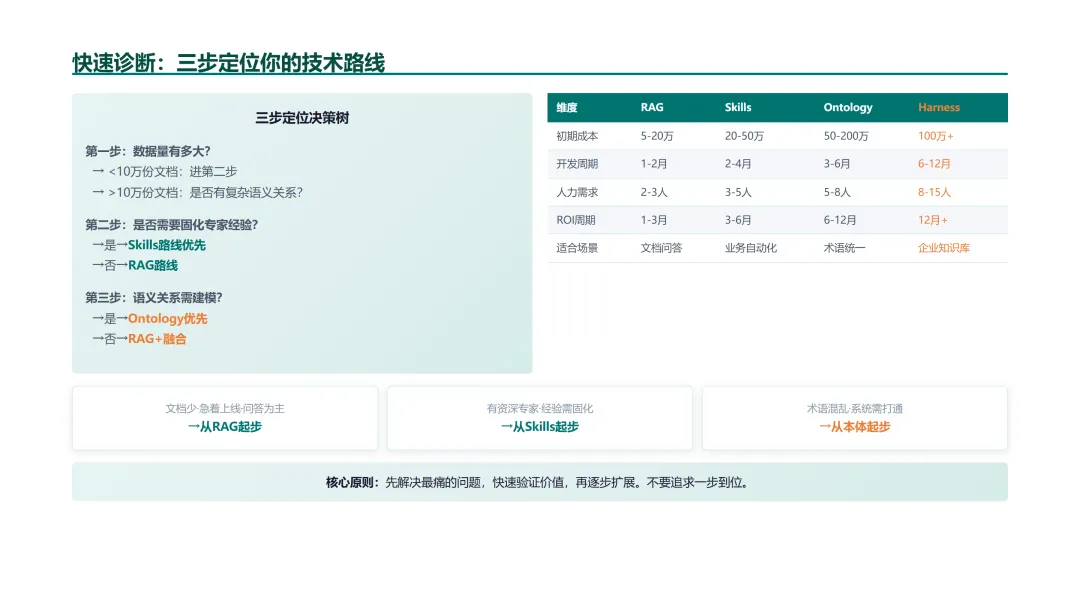Viewport: 1080px width, 608px height.
Task: Select the line >10万份文档：是否有复杂语义关系?
Action: coord(205,192)
